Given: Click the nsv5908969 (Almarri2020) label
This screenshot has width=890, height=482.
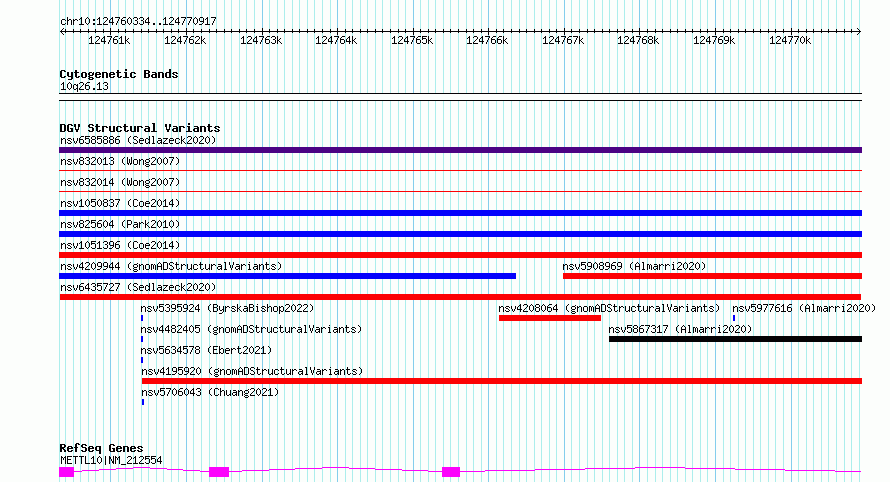Looking at the screenshot, I should [x=634, y=266].
